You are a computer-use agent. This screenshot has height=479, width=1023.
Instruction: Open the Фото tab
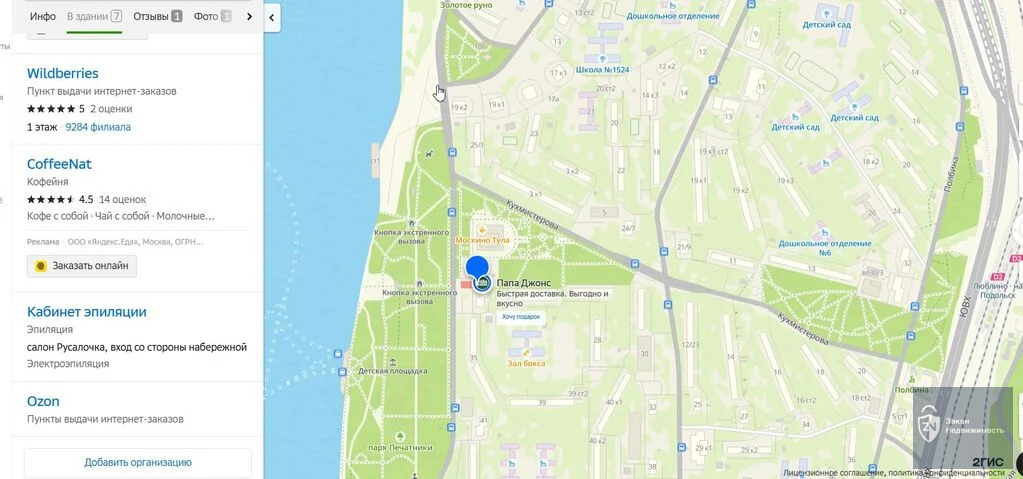[213, 16]
